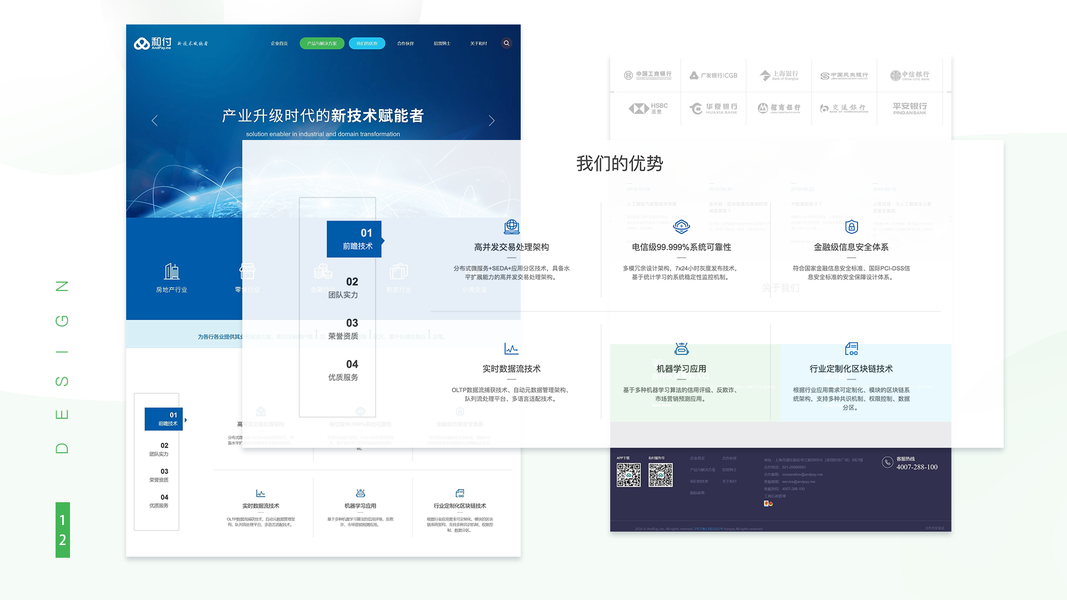Click the 我们的优势 section heading
The image size is (1067, 600).
619,163
